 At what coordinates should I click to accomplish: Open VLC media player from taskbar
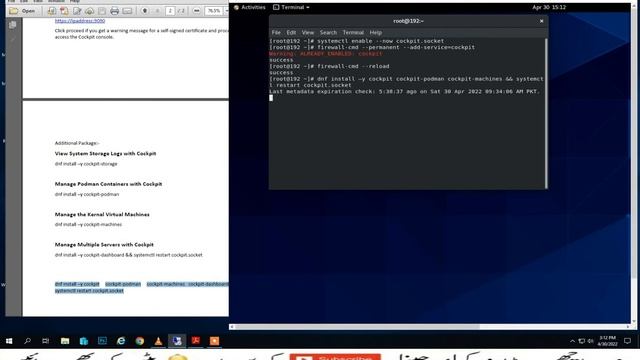click(x=158, y=341)
